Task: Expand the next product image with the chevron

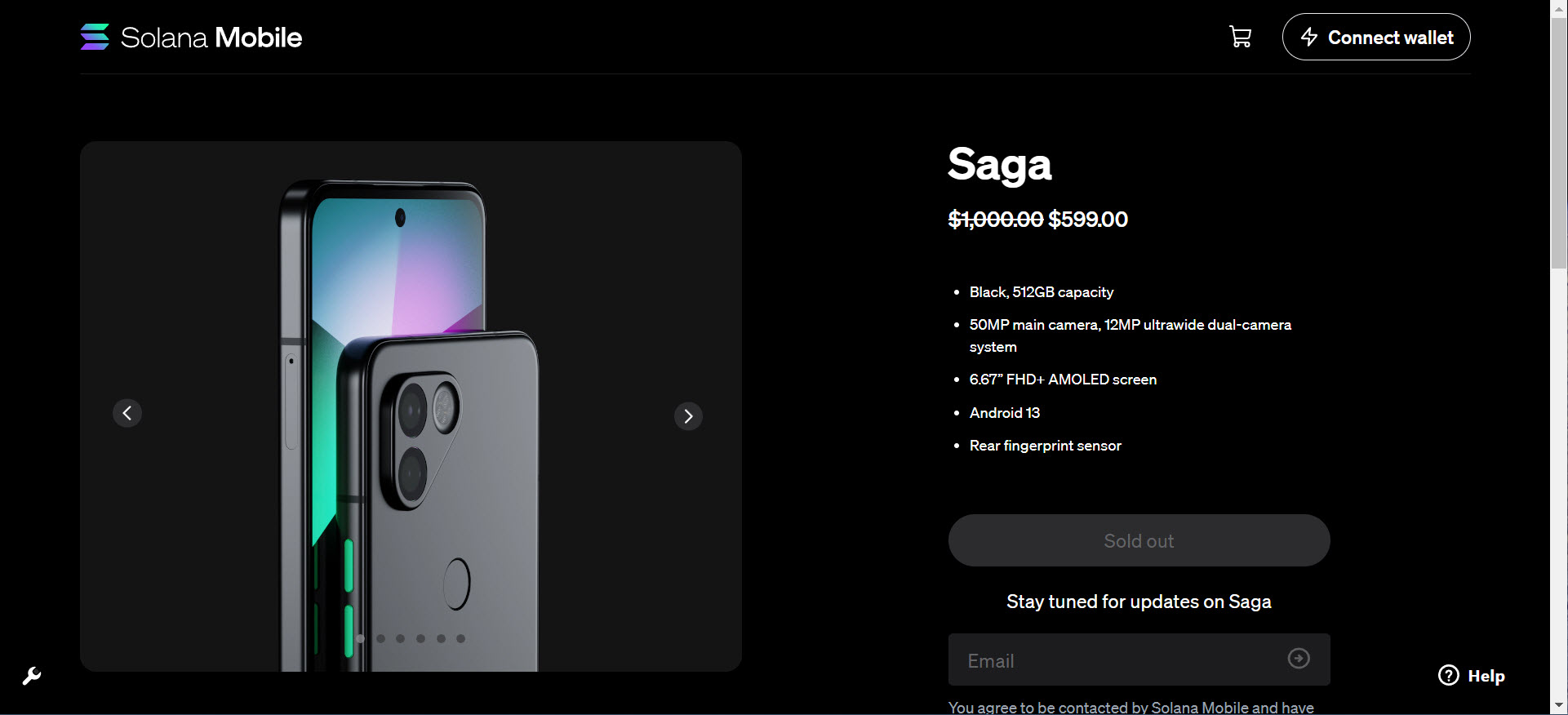Action: coord(688,416)
